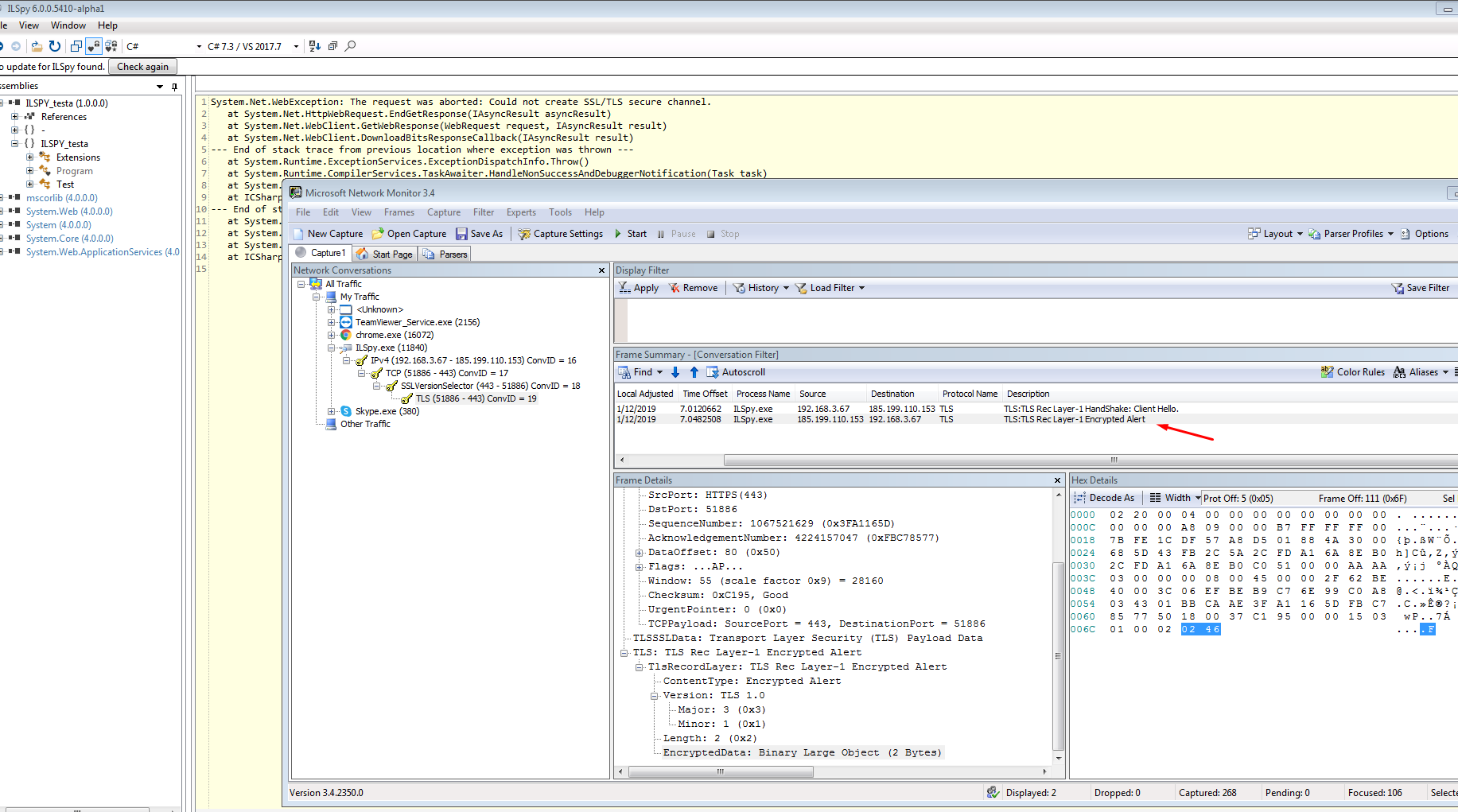Select the TLS (51886 - 443) tree item

click(x=475, y=398)
